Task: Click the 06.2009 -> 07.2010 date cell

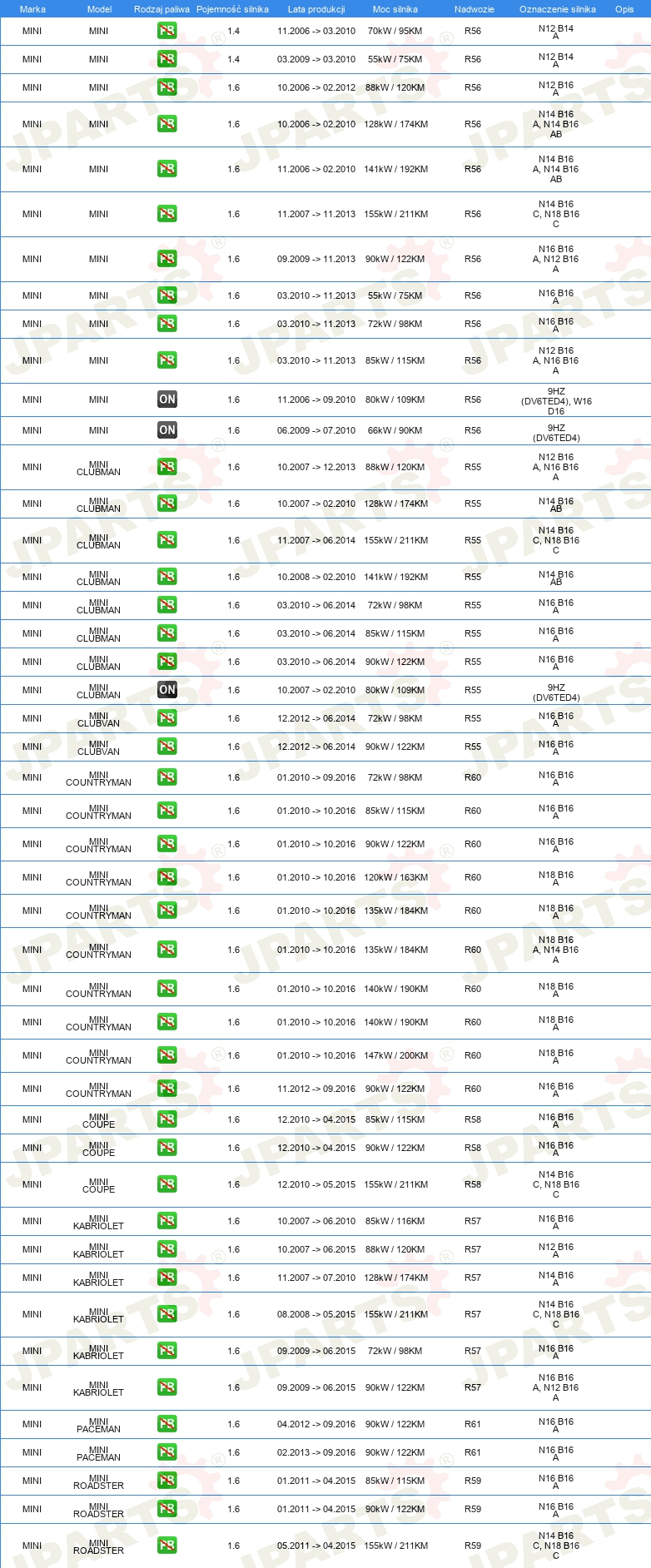Action: pos(316,430)
